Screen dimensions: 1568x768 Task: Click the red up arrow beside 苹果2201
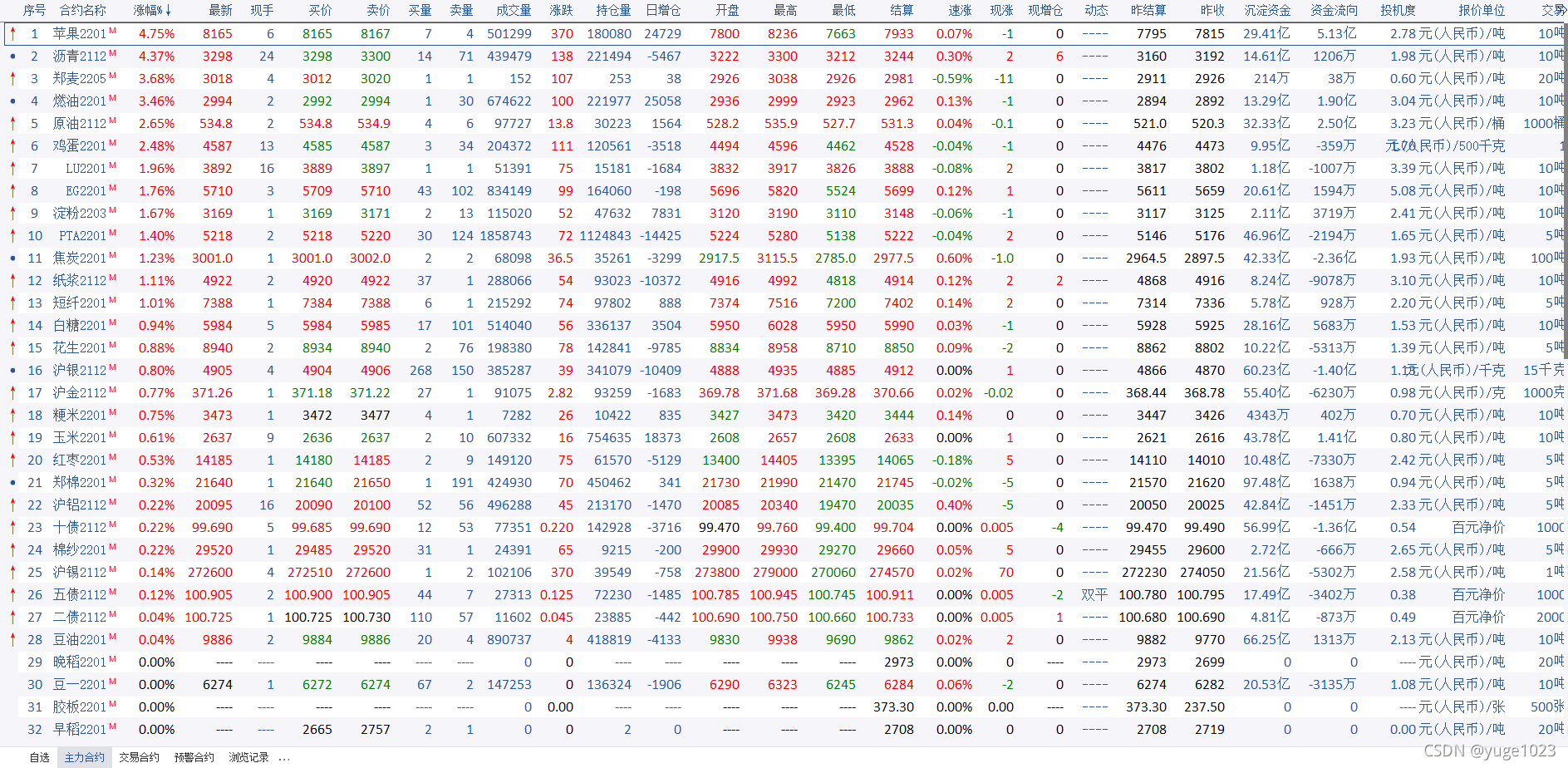[12, 33]
